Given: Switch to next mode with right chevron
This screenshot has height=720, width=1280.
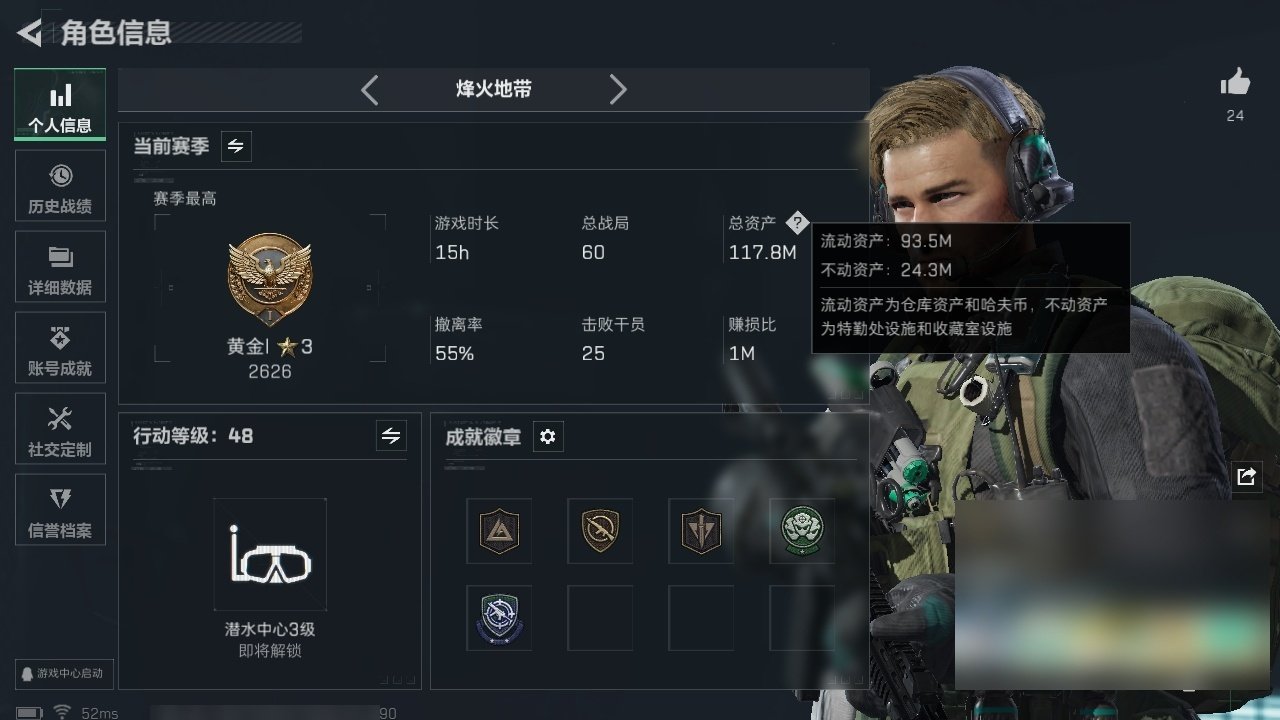Looking at the screenshot, I should point(618,90).
